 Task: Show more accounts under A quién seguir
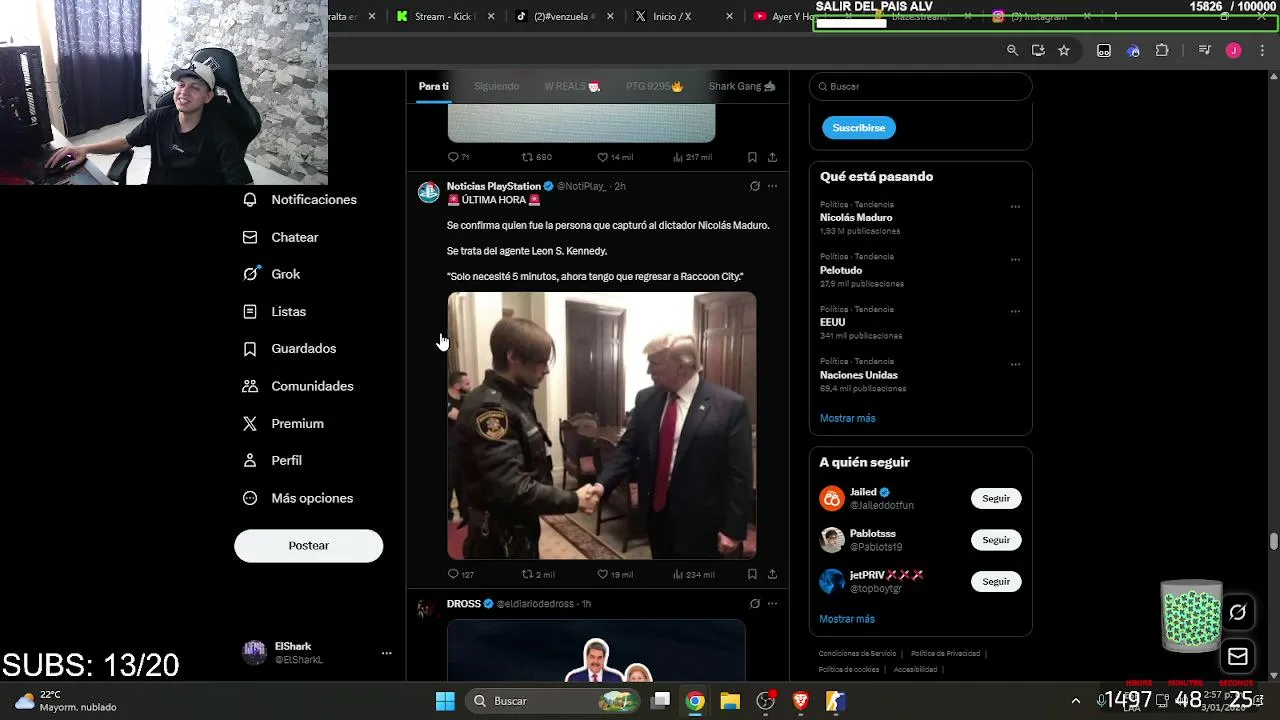[847, 619]
